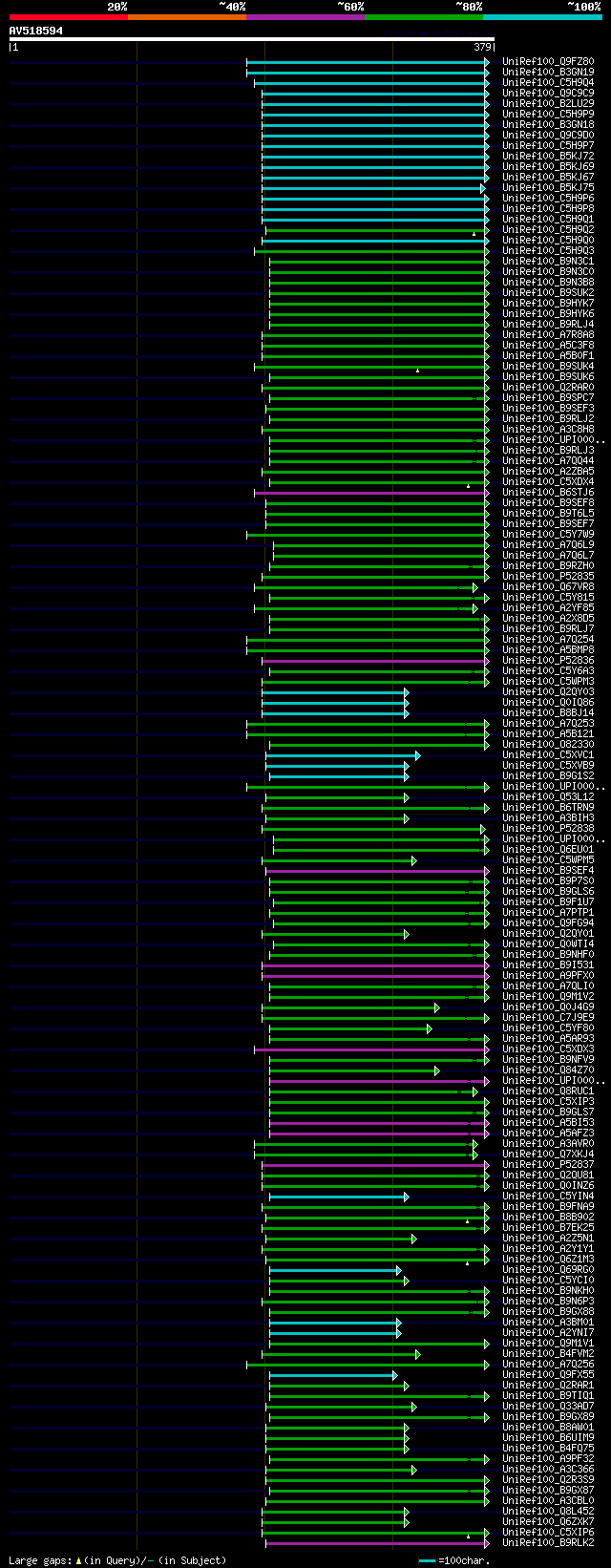The image size is (611, 1568).
Task: Select the UniRef100_Q2RAR0 label
Action: click(548, 388)
